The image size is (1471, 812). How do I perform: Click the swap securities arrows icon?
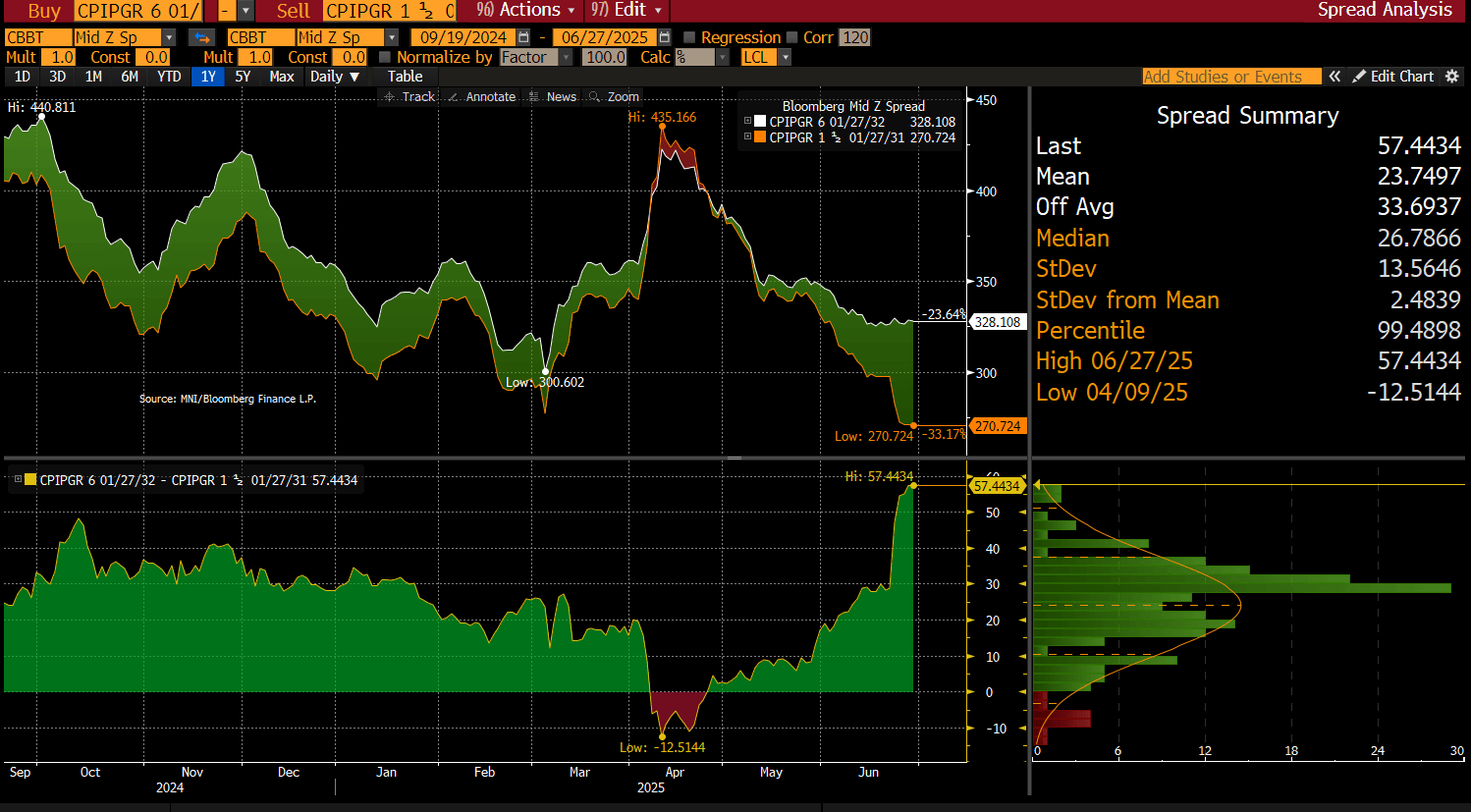point(201,37)
